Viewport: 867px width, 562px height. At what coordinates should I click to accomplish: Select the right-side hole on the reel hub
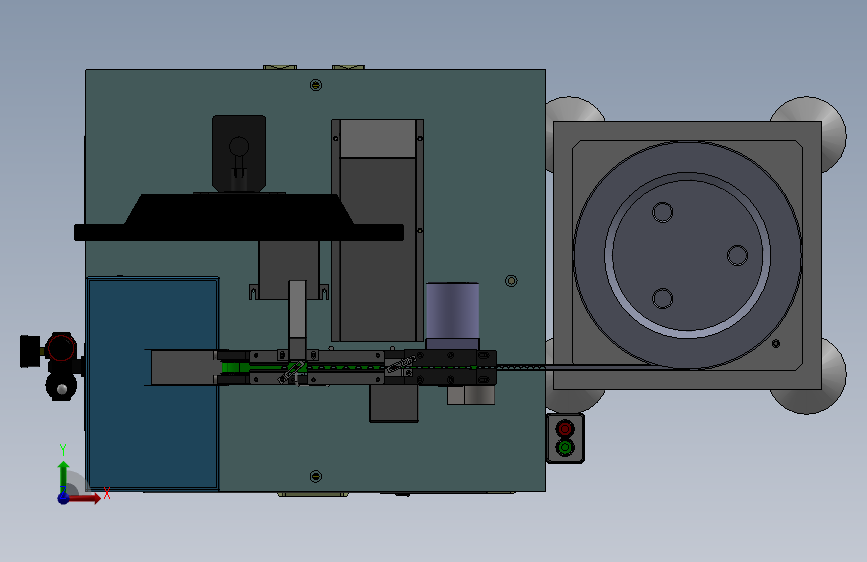tap(737, 256)
